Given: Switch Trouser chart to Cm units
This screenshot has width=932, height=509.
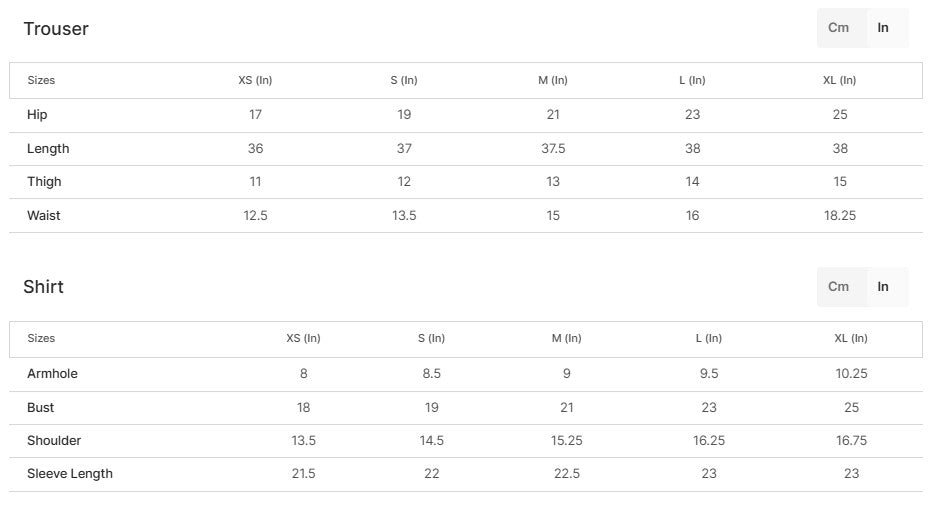Looking at the screenshot, I should point(839,28).
